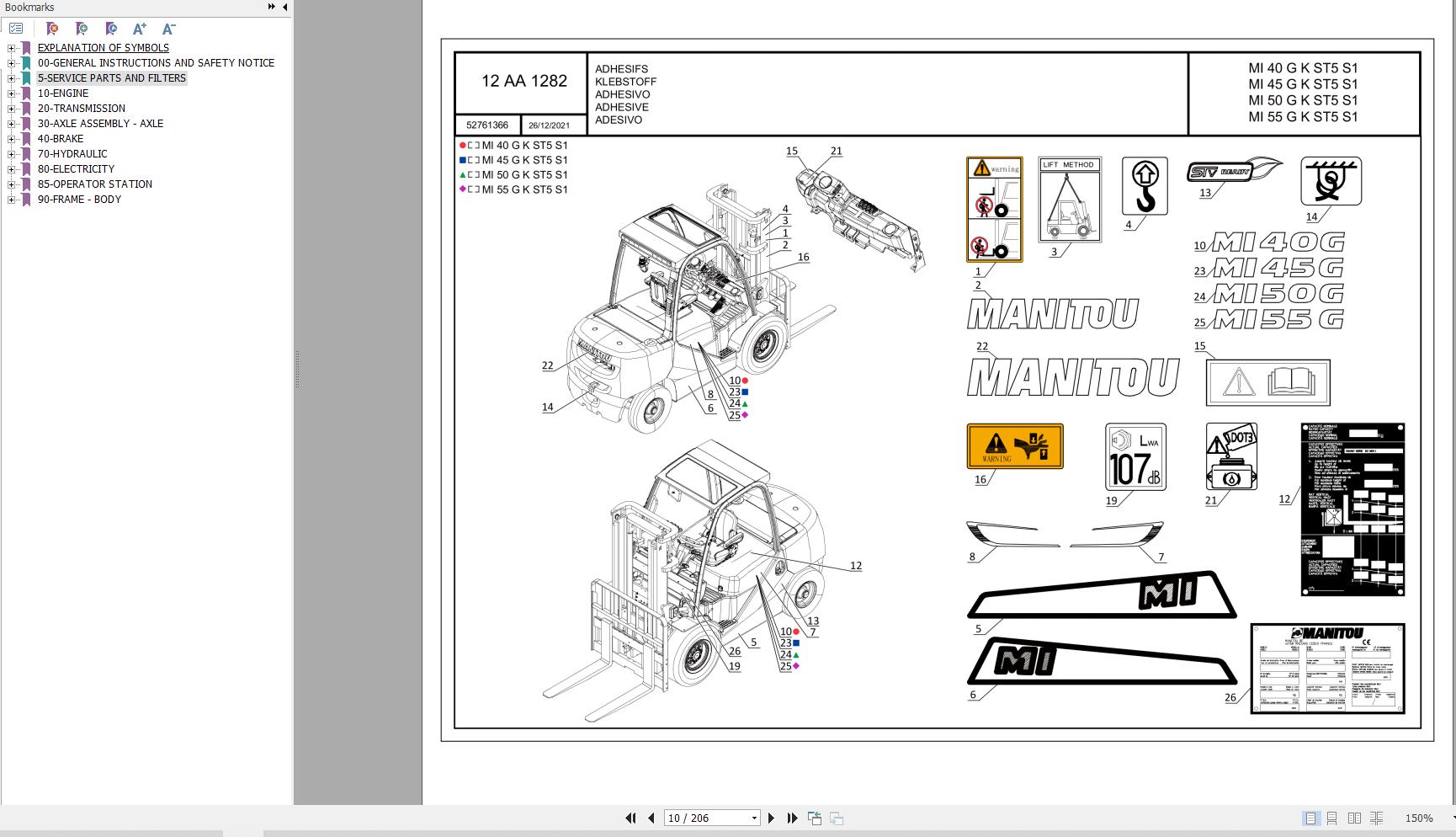Expand the 90-FRAME - BODY node
The height and width of the screenshot is (837, 1456).
(12, 200)
